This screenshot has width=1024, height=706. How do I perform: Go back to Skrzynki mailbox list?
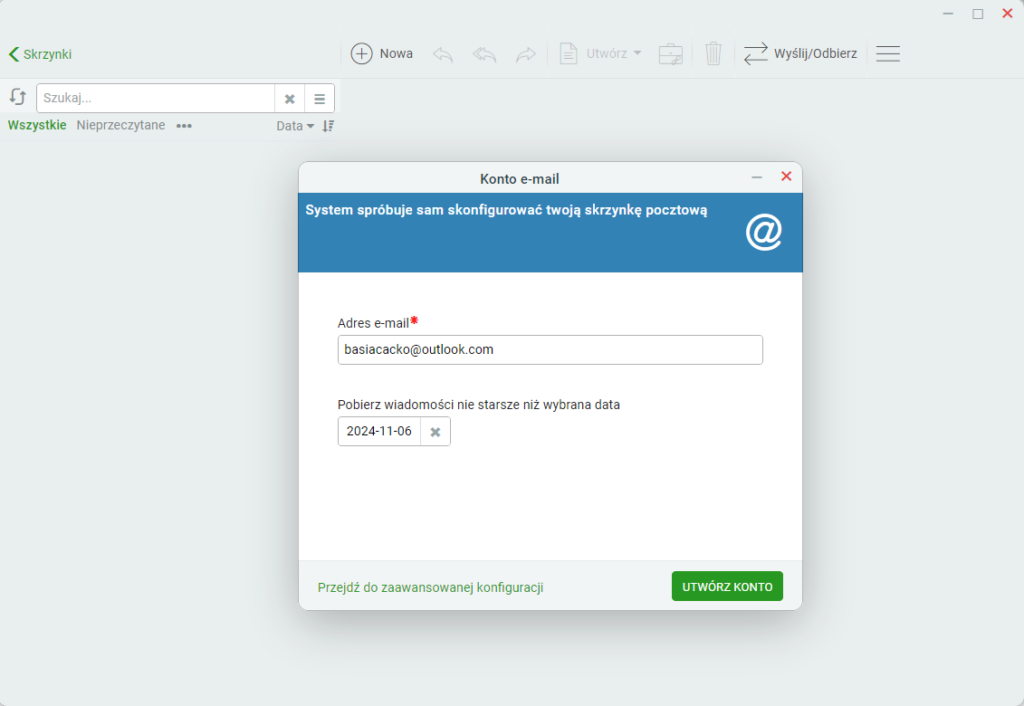coord(40,54)
